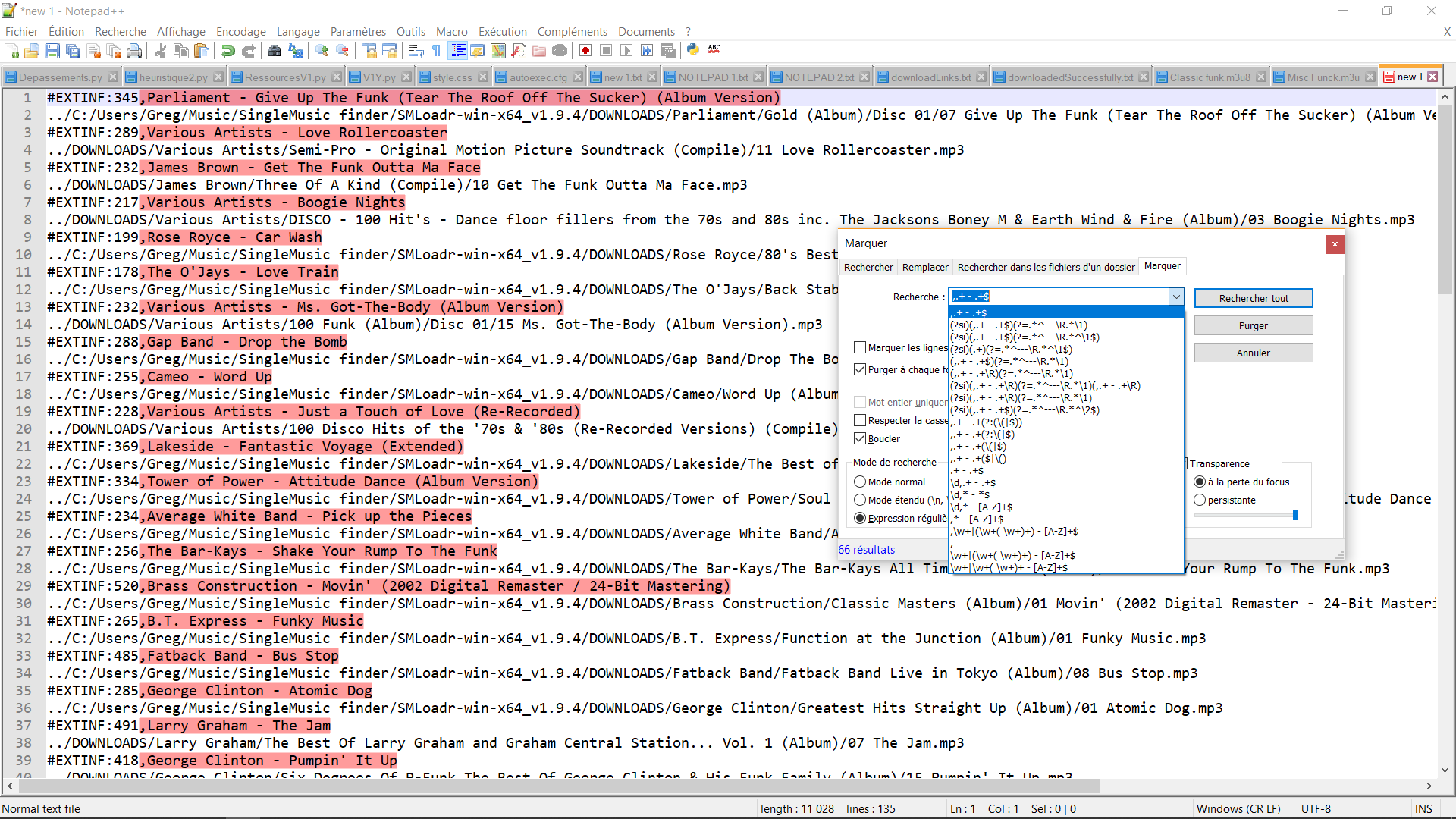1456x819 pixels.
Task: Close the Depassements.py tab with its X
Action: coord(113,77)
